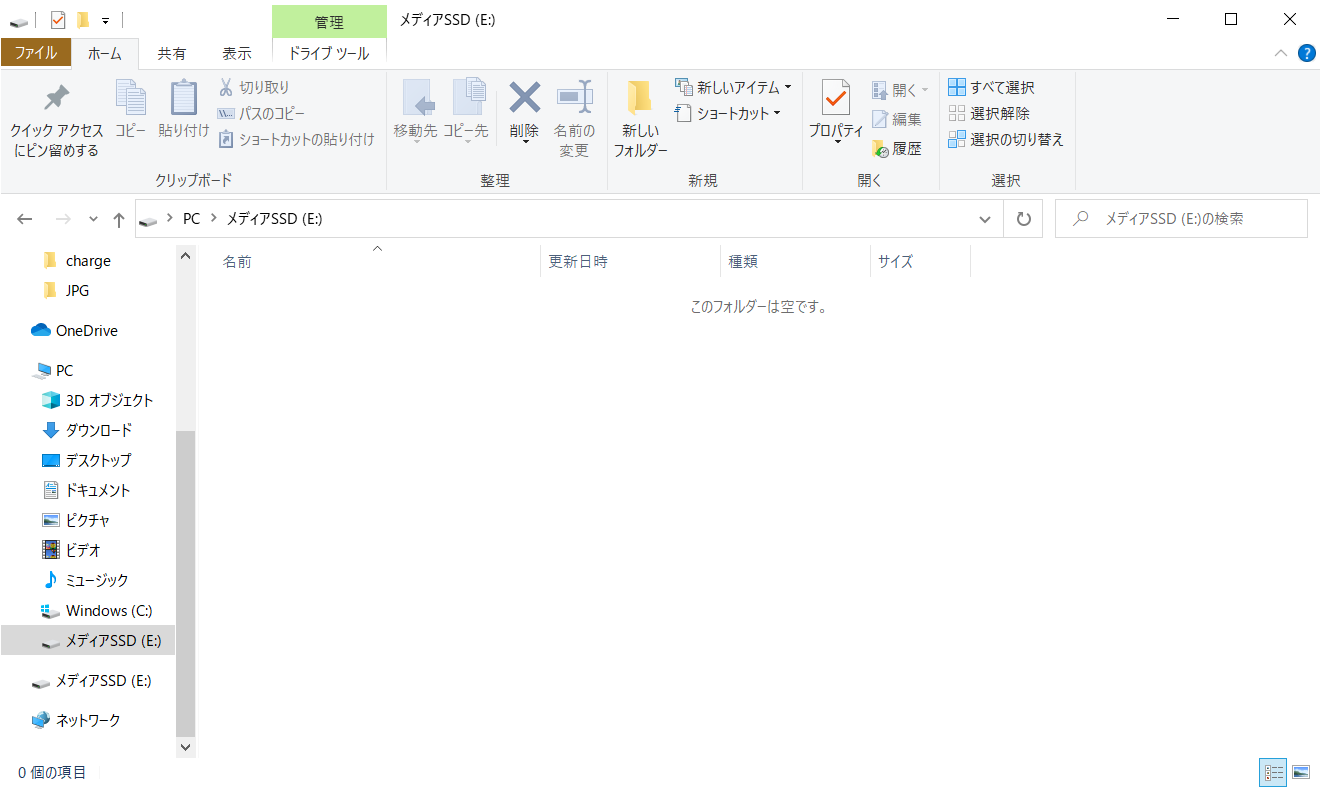Switch to the View (表示) tab
1321x788 pixels.
click(236, 53)
